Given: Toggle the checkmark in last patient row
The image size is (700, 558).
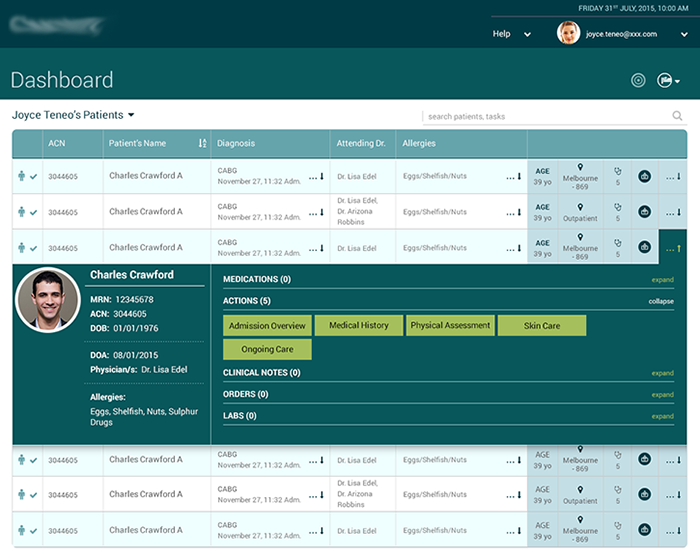Looking at the screenshot, I should 34,531.
